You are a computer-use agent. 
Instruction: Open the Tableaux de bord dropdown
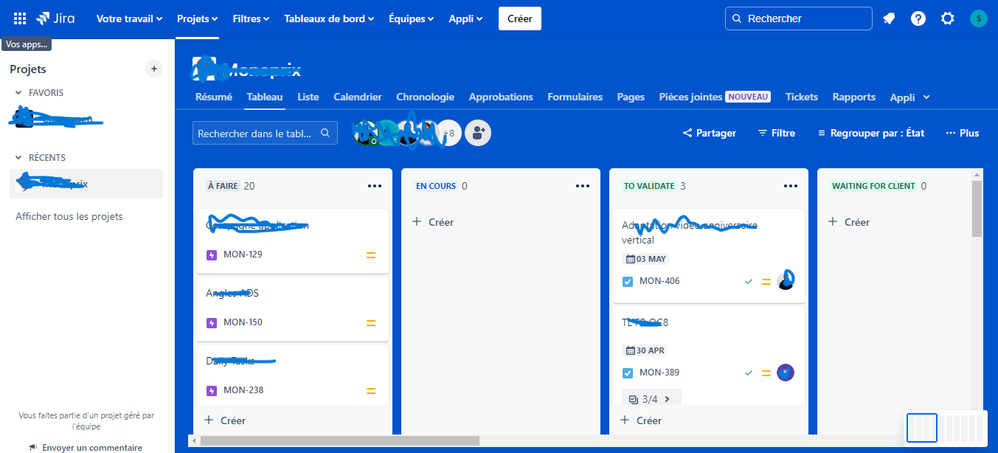point(329,18)
